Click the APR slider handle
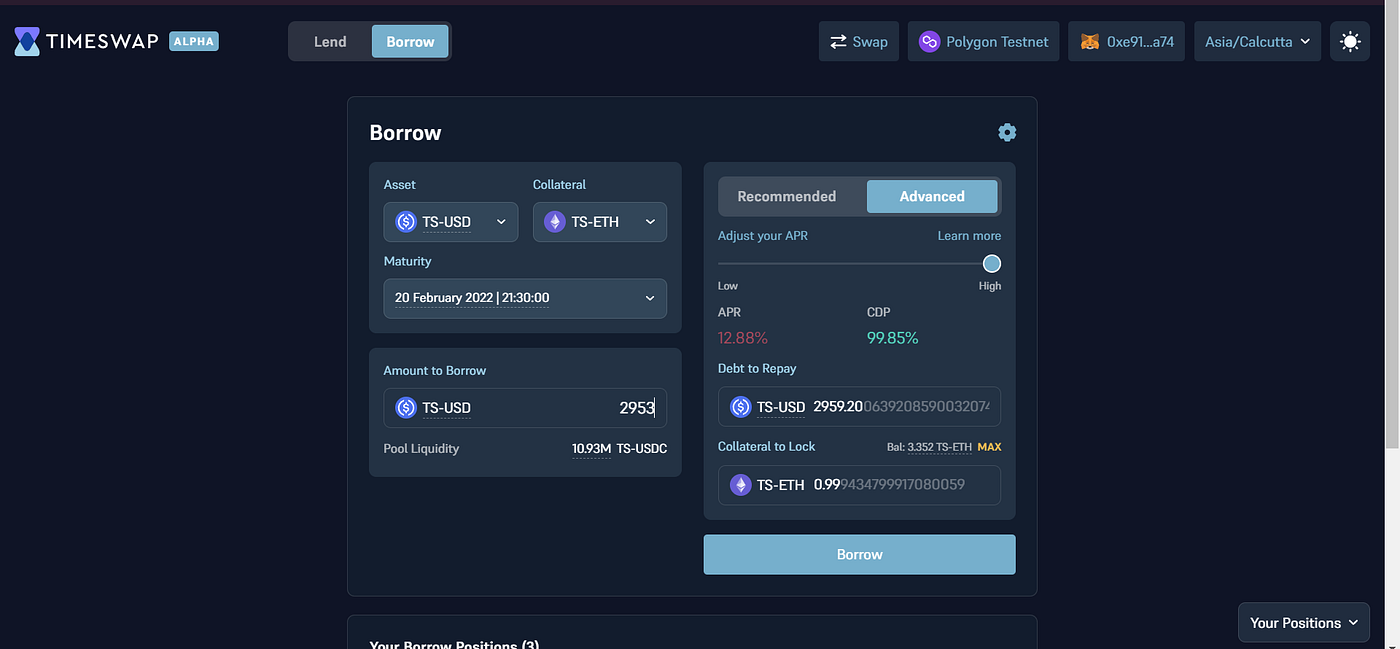1400x649 pixels. (x=991, y=264)
